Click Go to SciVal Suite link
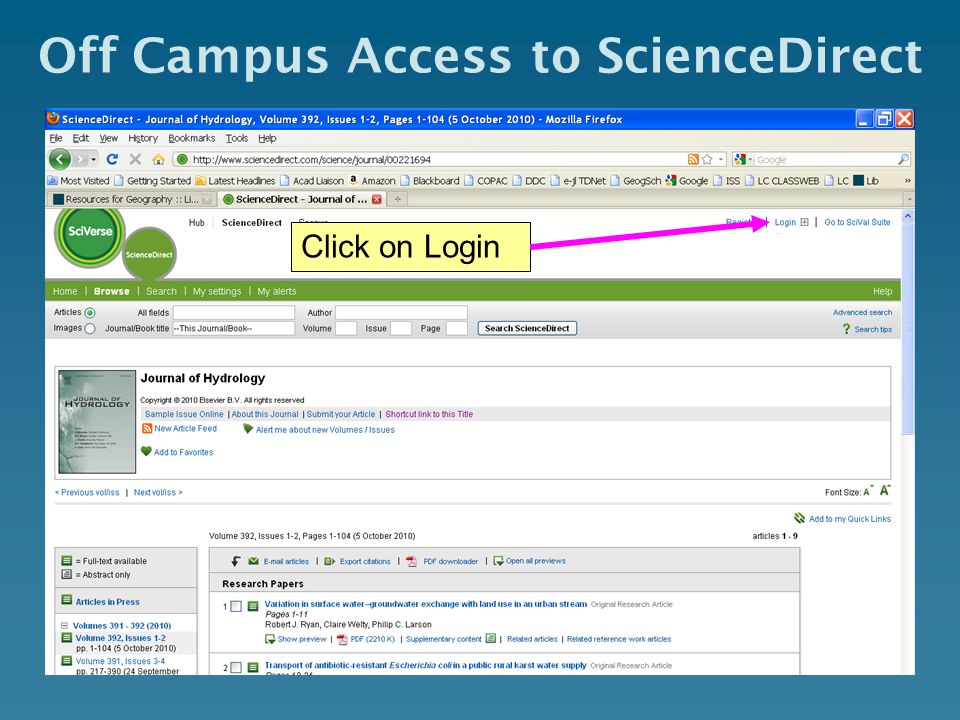Screen dimensions: 960x720 coord(857,222)
